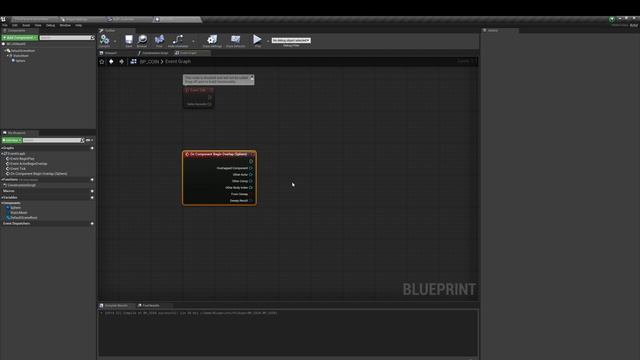Select the disabled Event Tick node
This screenshot has height=360, width=640.
point(198,97)
